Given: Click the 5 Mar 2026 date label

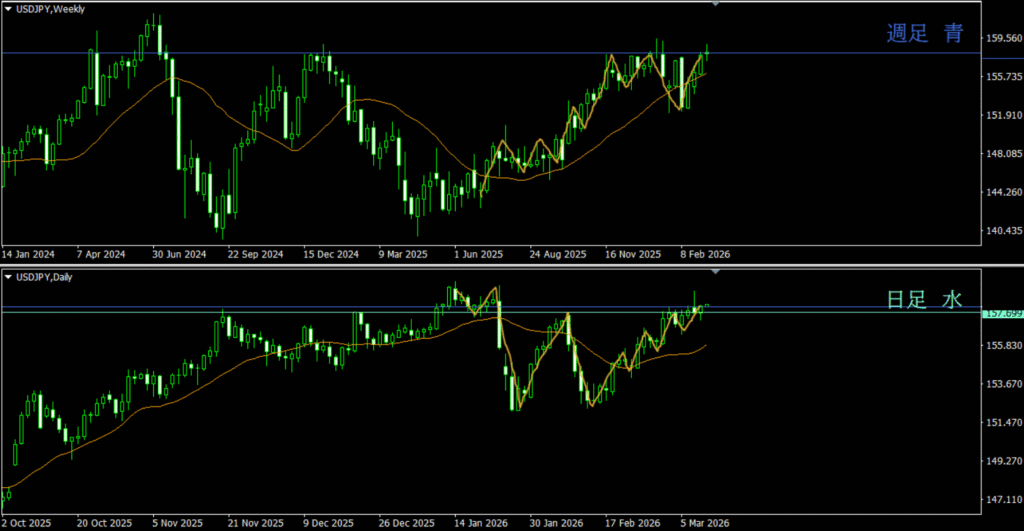Looking at the screenshot, I should coord(706,523).
